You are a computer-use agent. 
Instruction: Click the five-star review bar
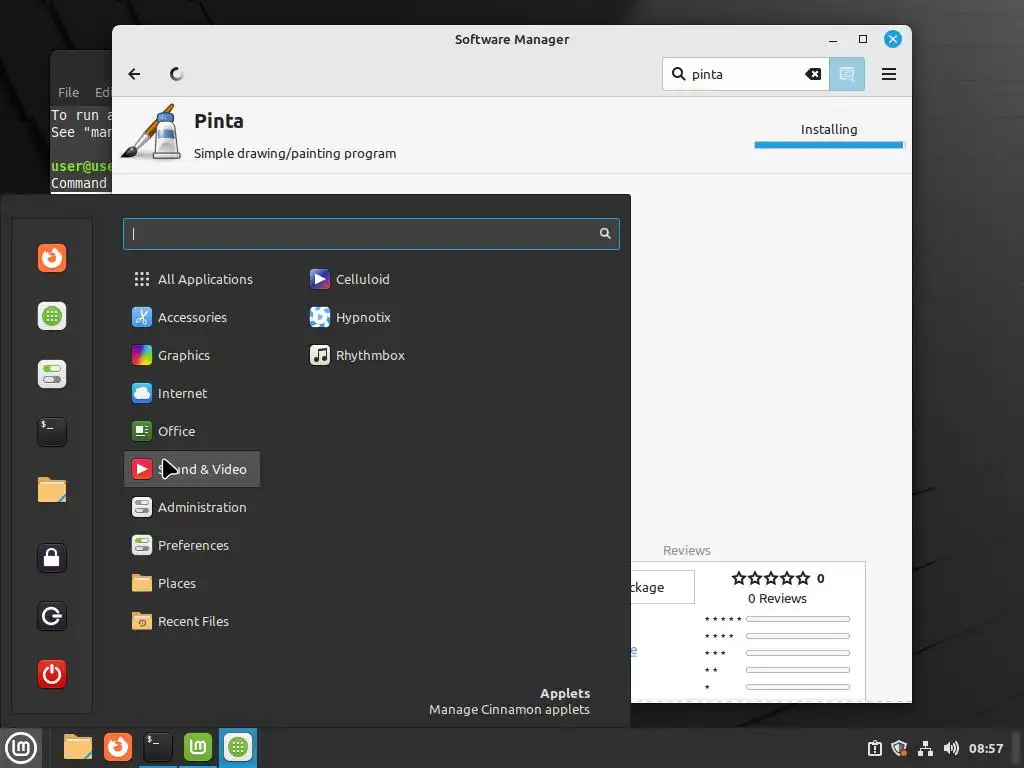(797, 619)
